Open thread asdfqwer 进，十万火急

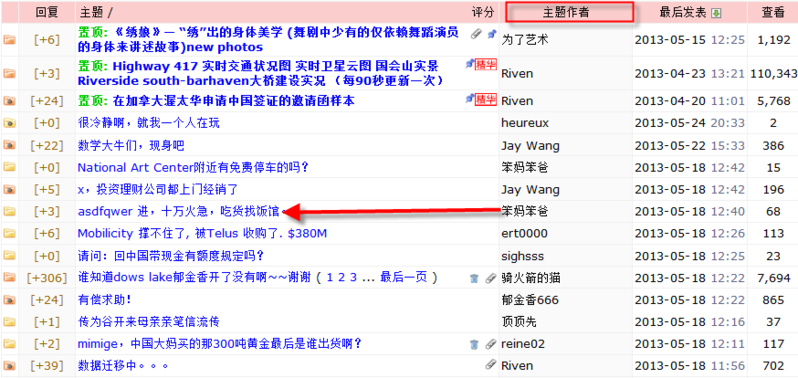coord(179,211)
